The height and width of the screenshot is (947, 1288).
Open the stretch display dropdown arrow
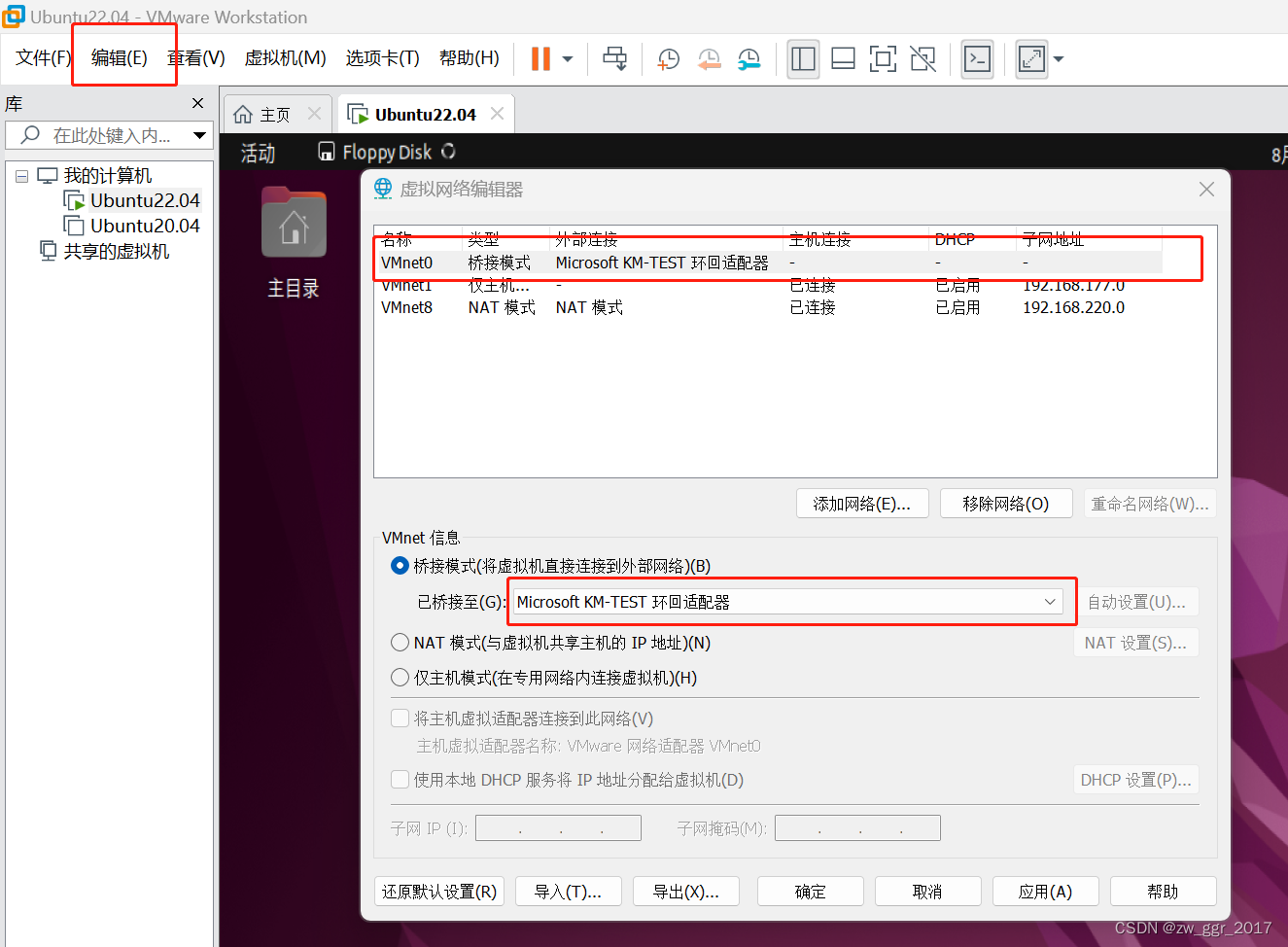1059,59
